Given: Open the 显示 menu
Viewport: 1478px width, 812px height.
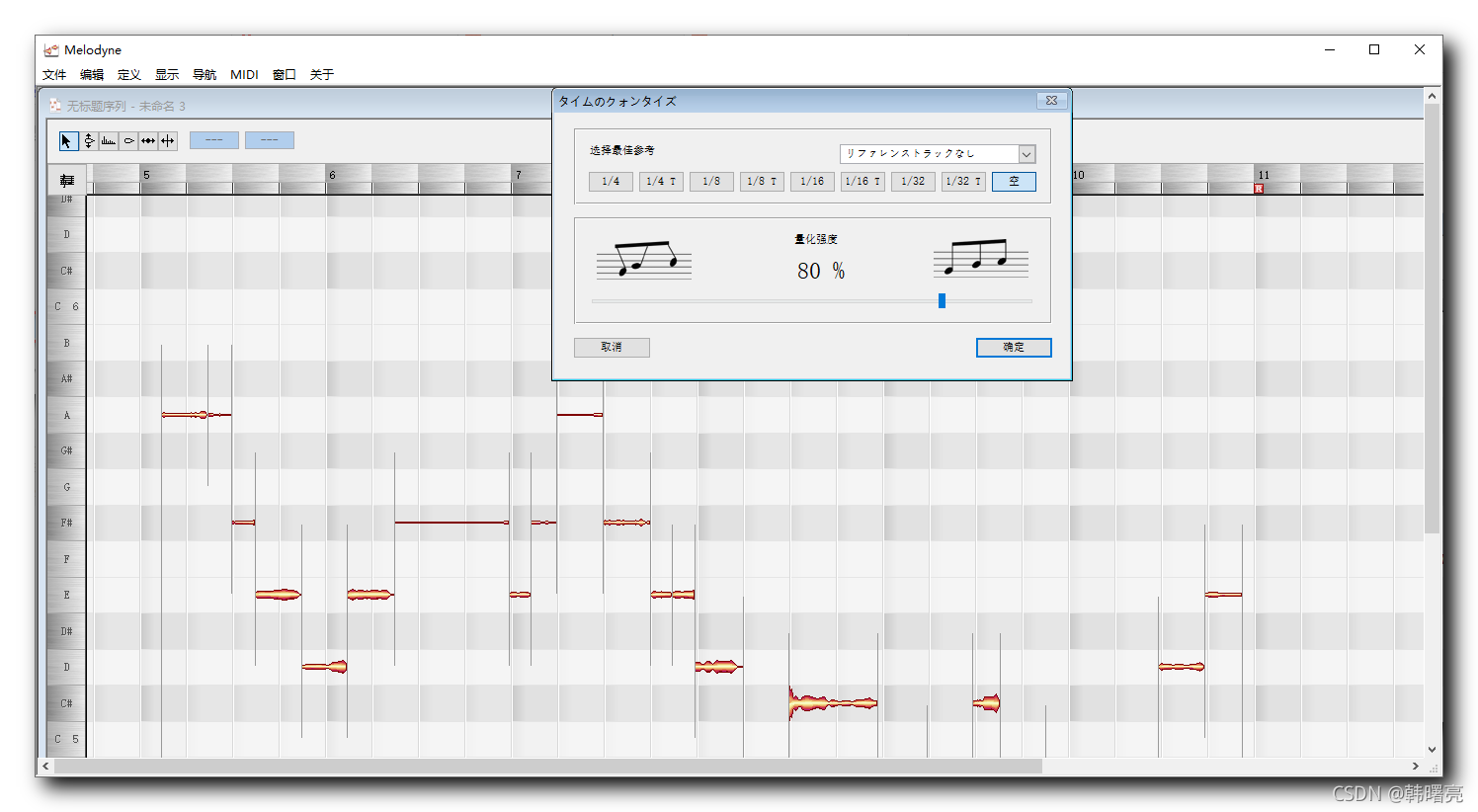Looking at the screenshot, I should click(167, 75).
